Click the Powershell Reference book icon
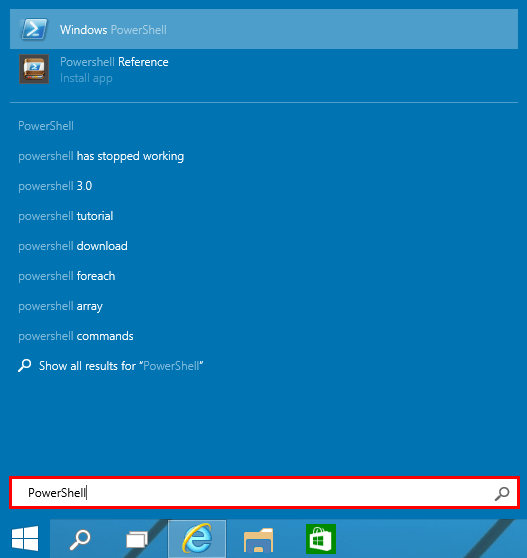 pos(34,69)
